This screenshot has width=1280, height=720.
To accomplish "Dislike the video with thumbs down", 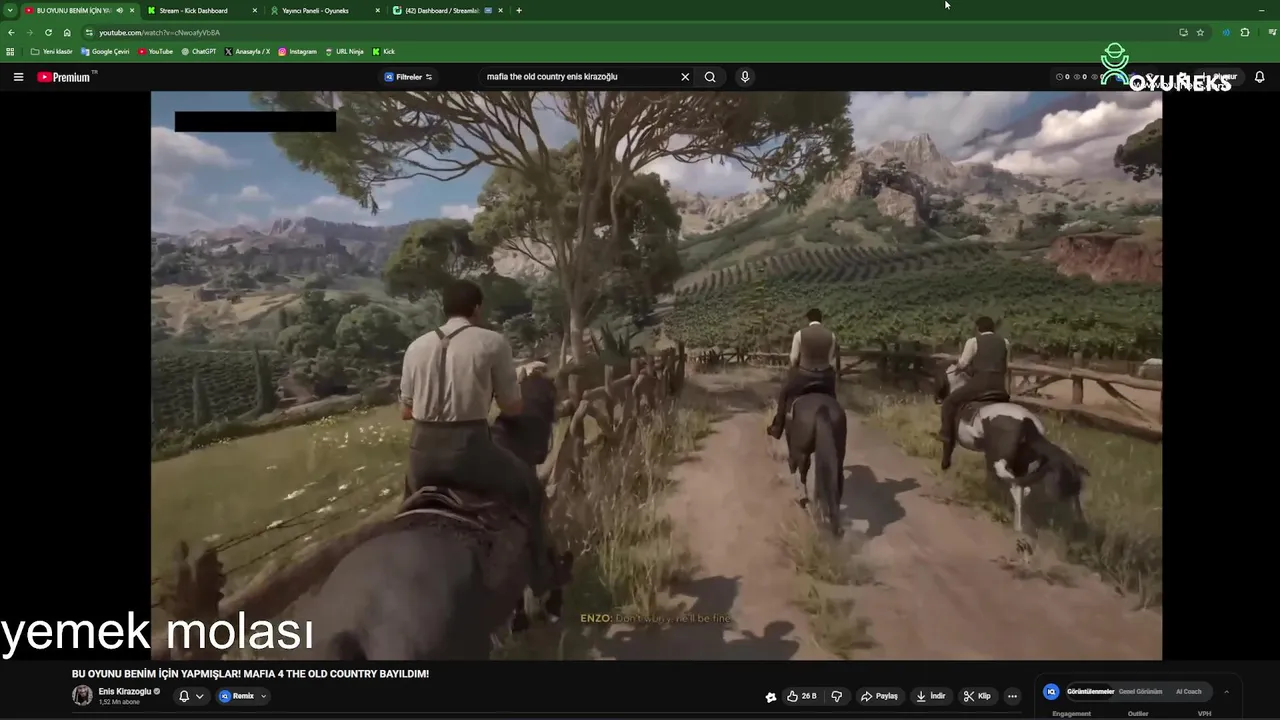I will [x=837, y=696].
